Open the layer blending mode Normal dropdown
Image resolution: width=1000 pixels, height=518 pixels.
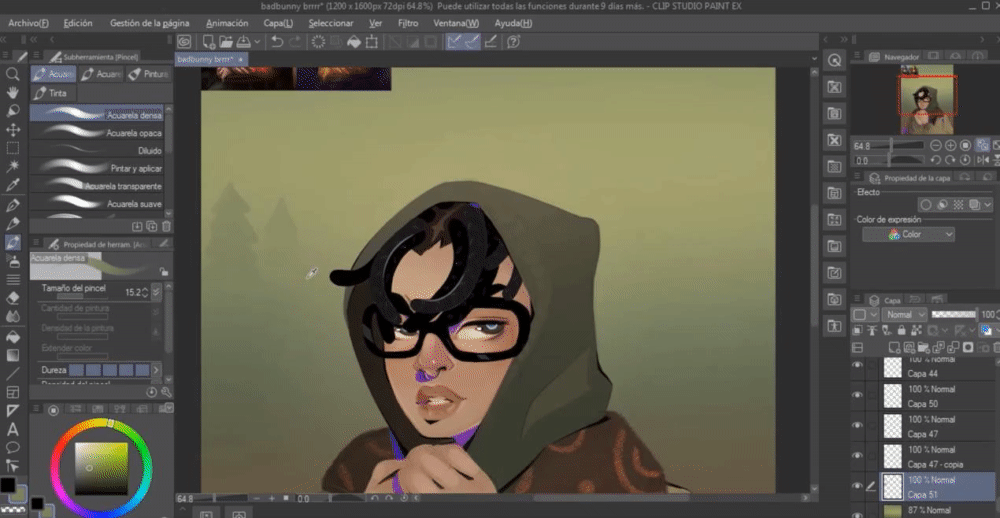pyautogui.click(x=904, y=314)
